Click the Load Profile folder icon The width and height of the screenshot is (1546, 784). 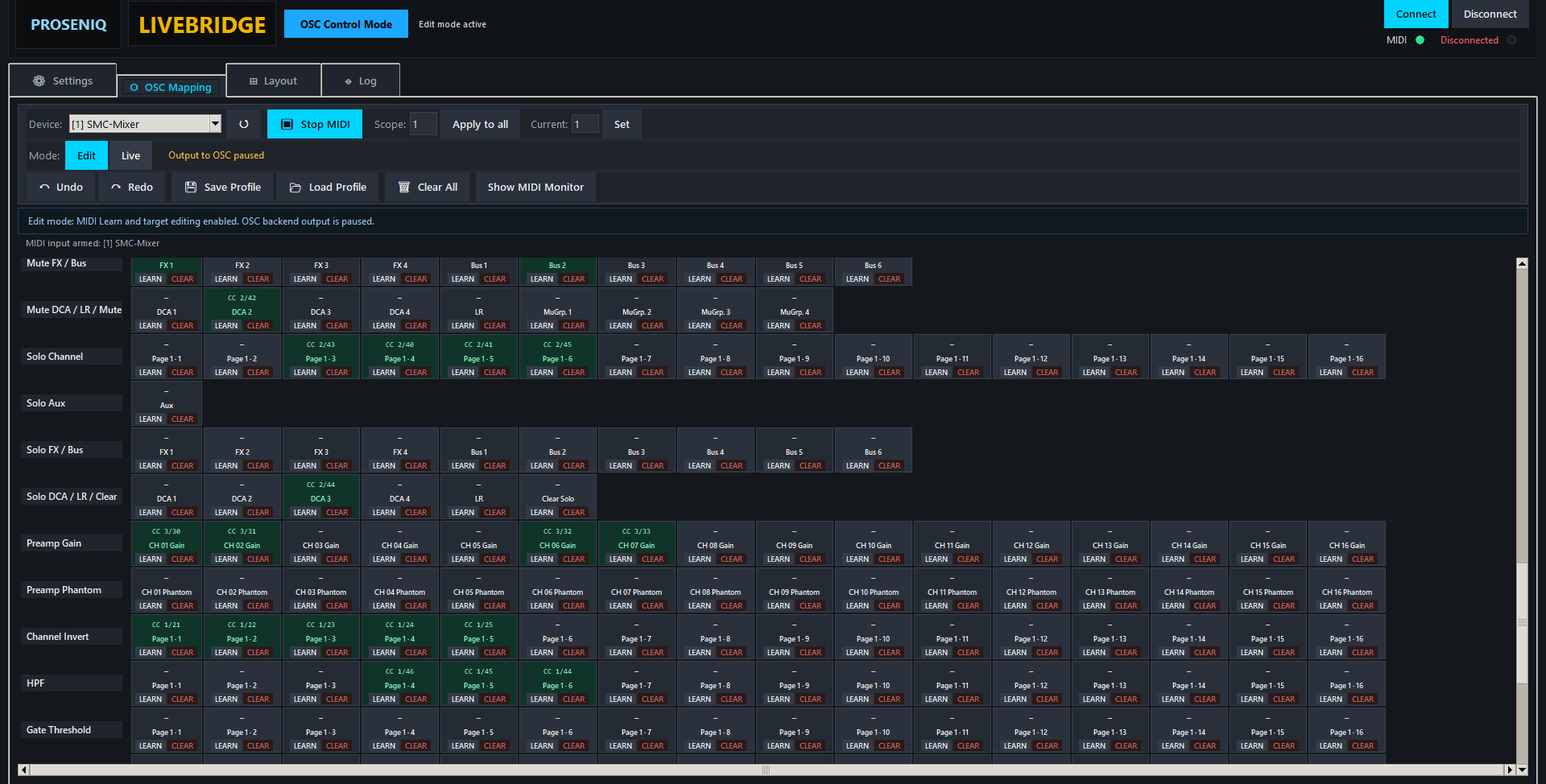[x=296, y=188]
